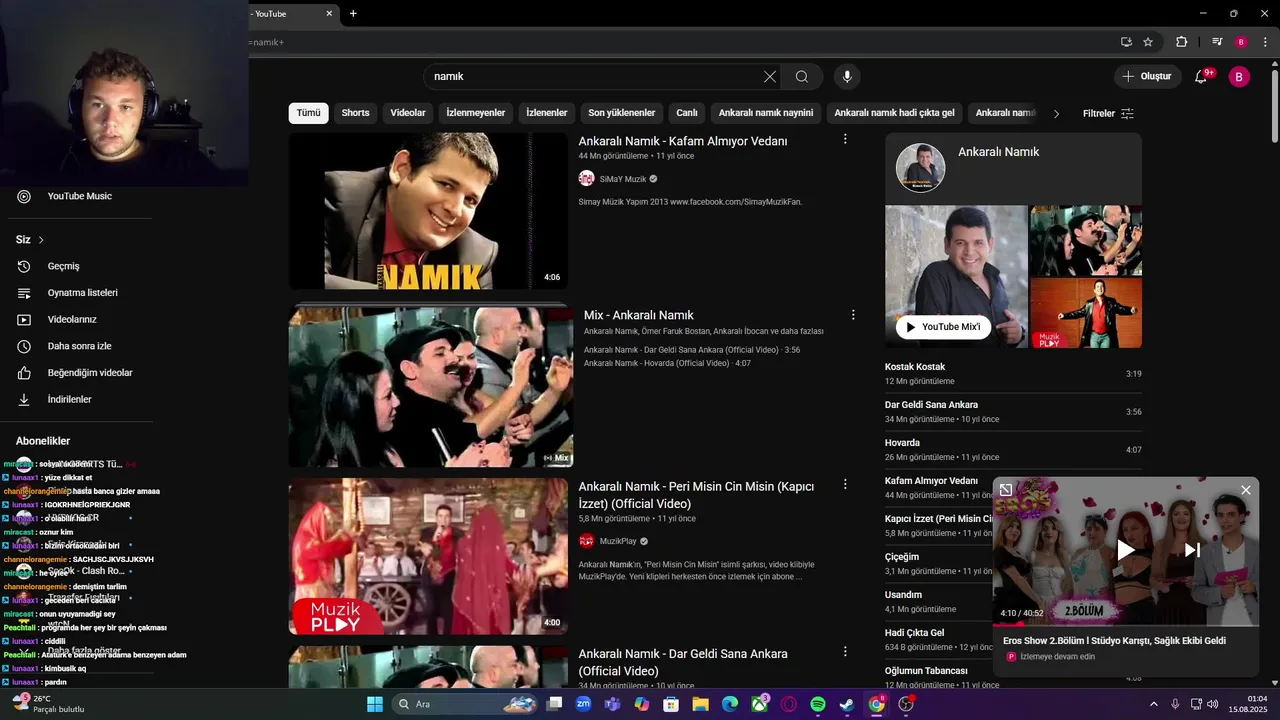1280x720 pixels.
Task: Open the Mix - Ankaralı Namık thumbnail
Action: (x=431, y=386)
